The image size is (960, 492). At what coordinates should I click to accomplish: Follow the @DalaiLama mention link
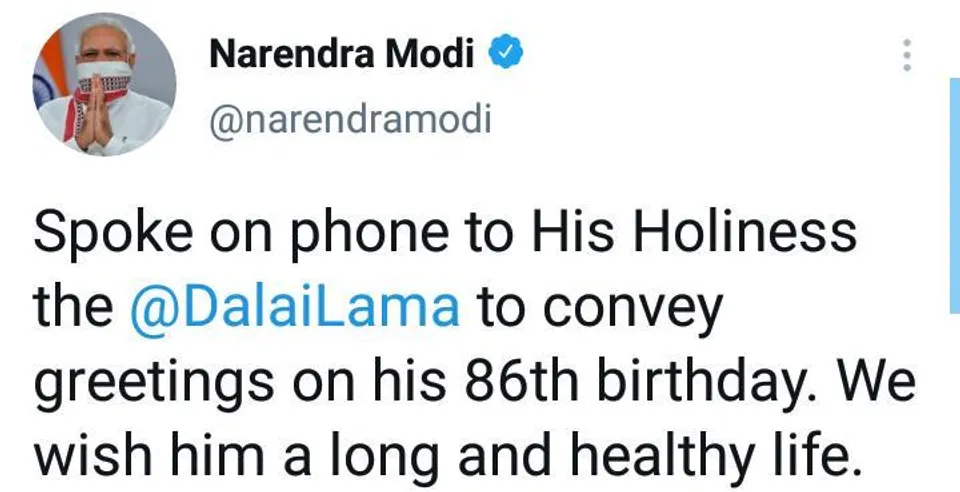[295, 306]
